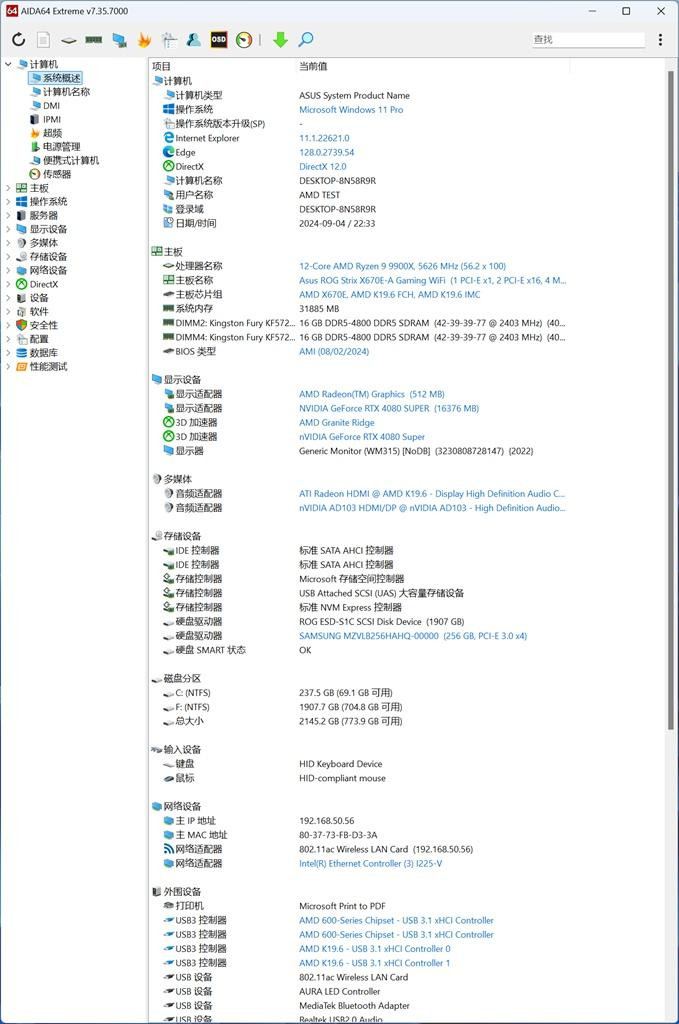Click the vertical scrollbar of the details pane
Viewport: 679px width, 1024px height.
[x=671, y=398]
